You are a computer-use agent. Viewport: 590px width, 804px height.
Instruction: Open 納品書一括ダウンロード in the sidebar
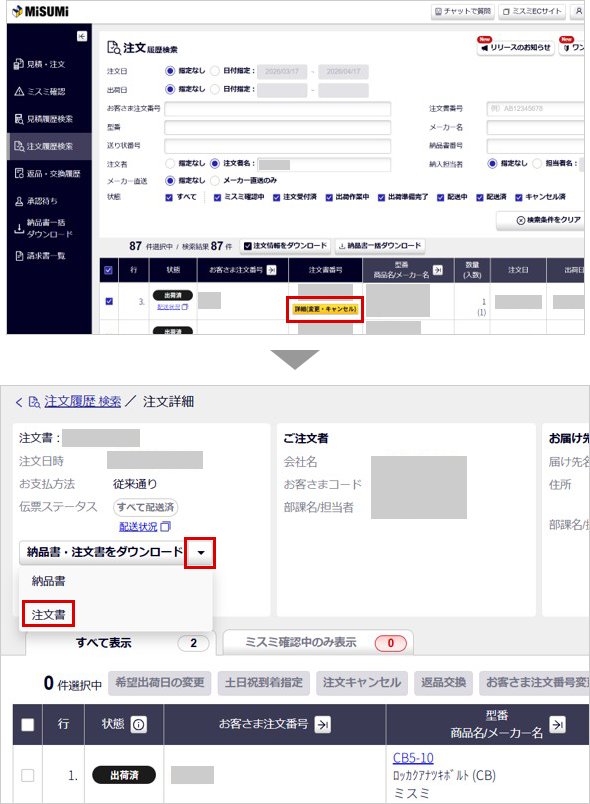pyautogui.click(x=44, y=228)
